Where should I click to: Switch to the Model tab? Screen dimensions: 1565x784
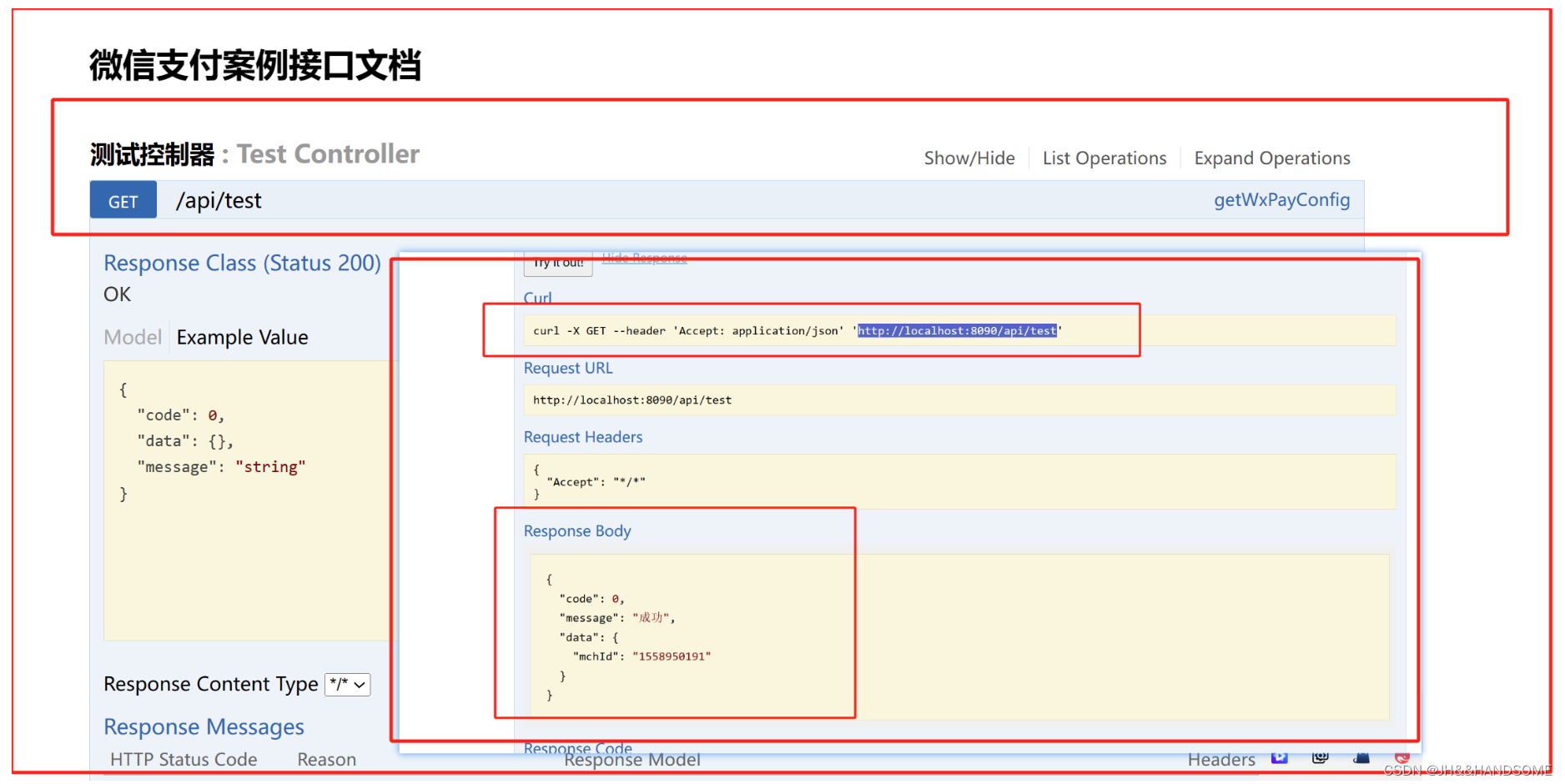pyautogui.click(x=133, y=337)
